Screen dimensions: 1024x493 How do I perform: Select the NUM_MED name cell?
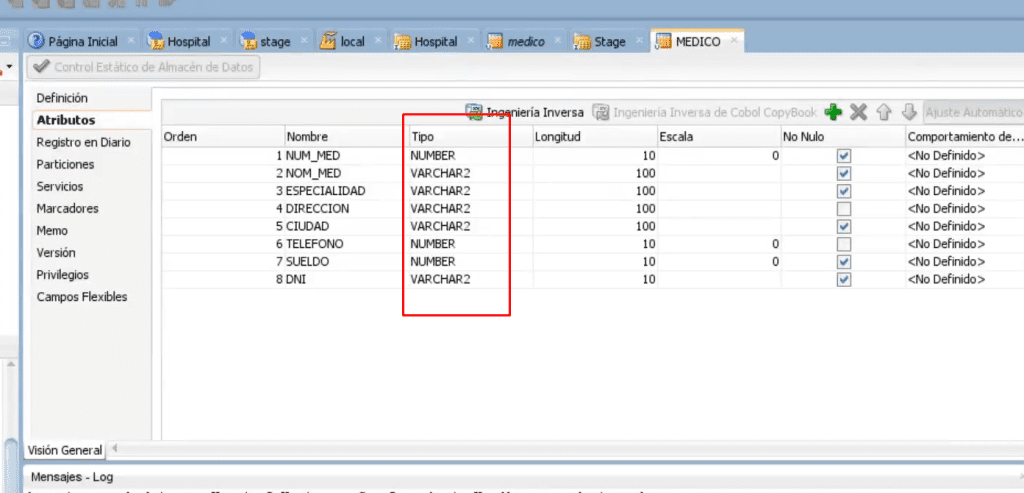click(346, 156)
